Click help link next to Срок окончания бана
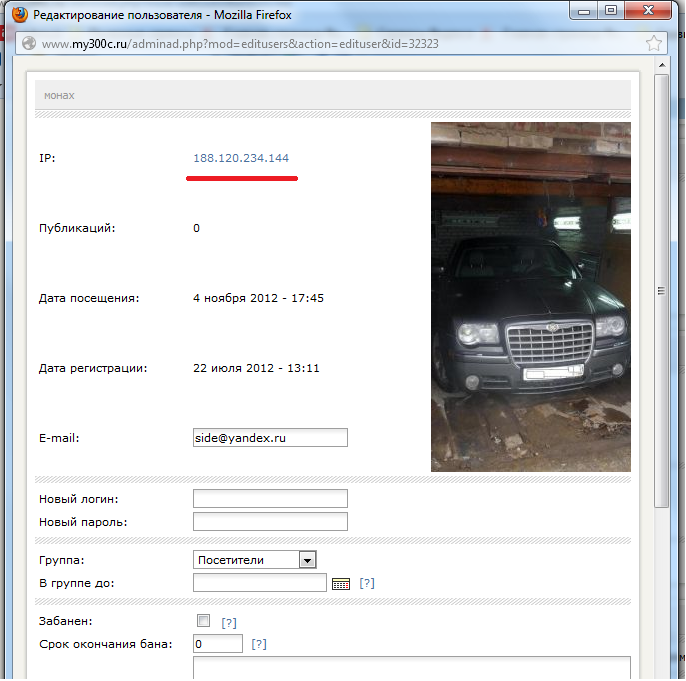Viewport: 686px width, 681px height. tap(259, 644)
